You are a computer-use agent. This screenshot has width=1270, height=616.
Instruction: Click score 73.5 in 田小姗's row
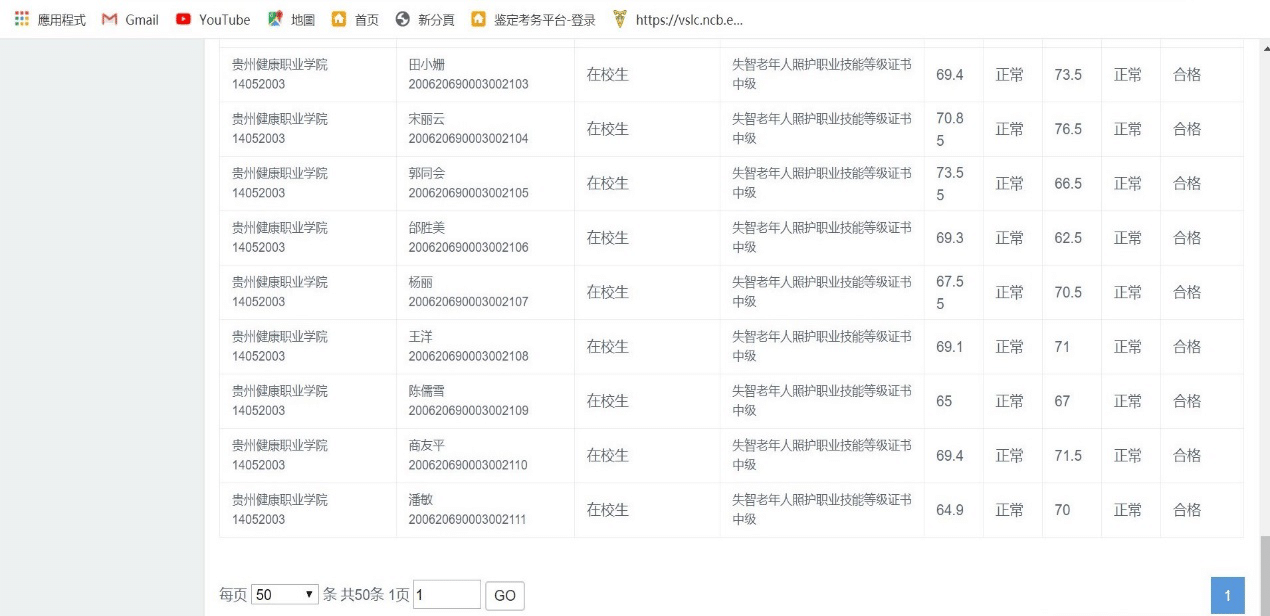[1068, 75]
